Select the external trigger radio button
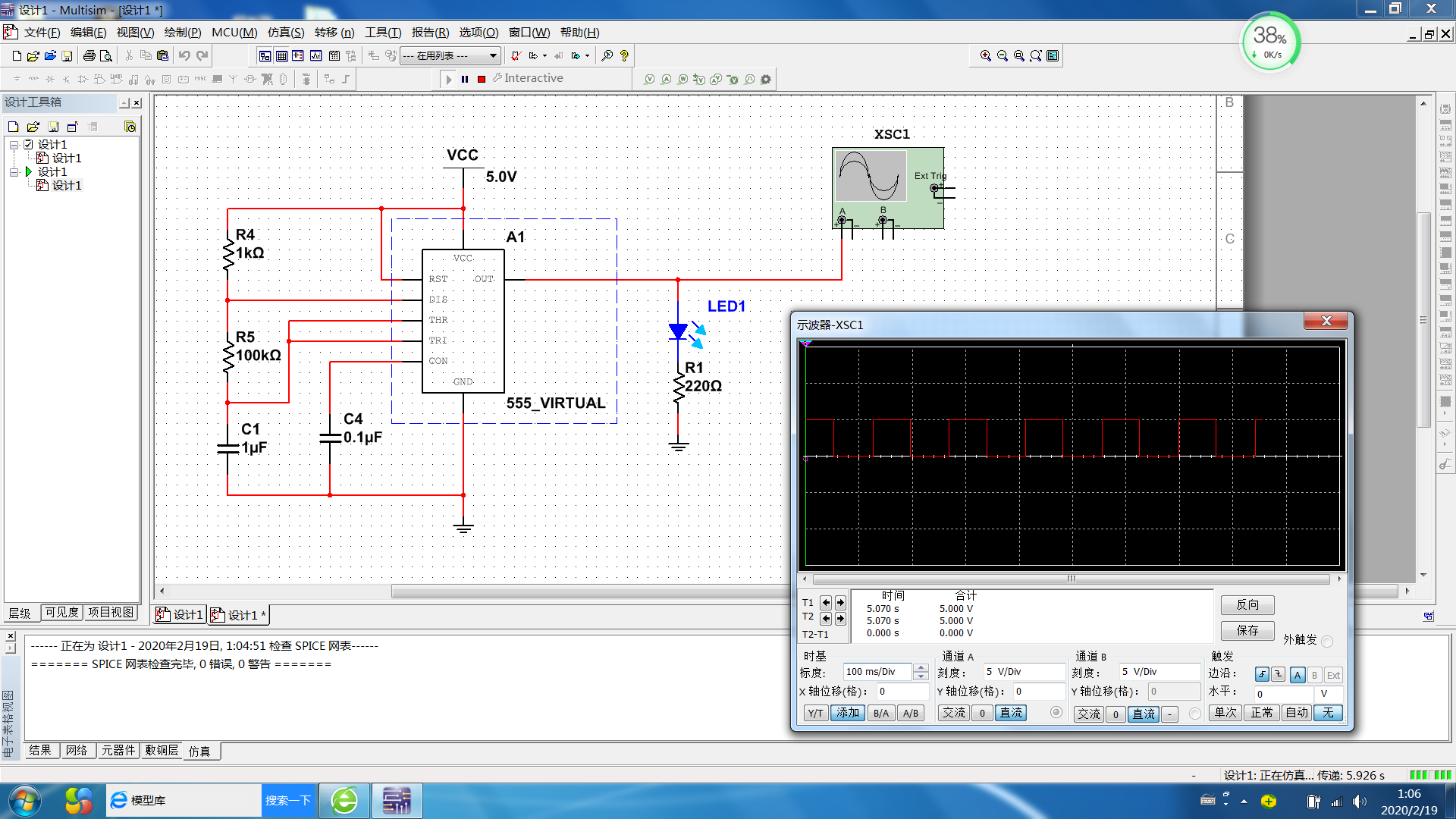Screen dimensions: 1456x819 1326,642
